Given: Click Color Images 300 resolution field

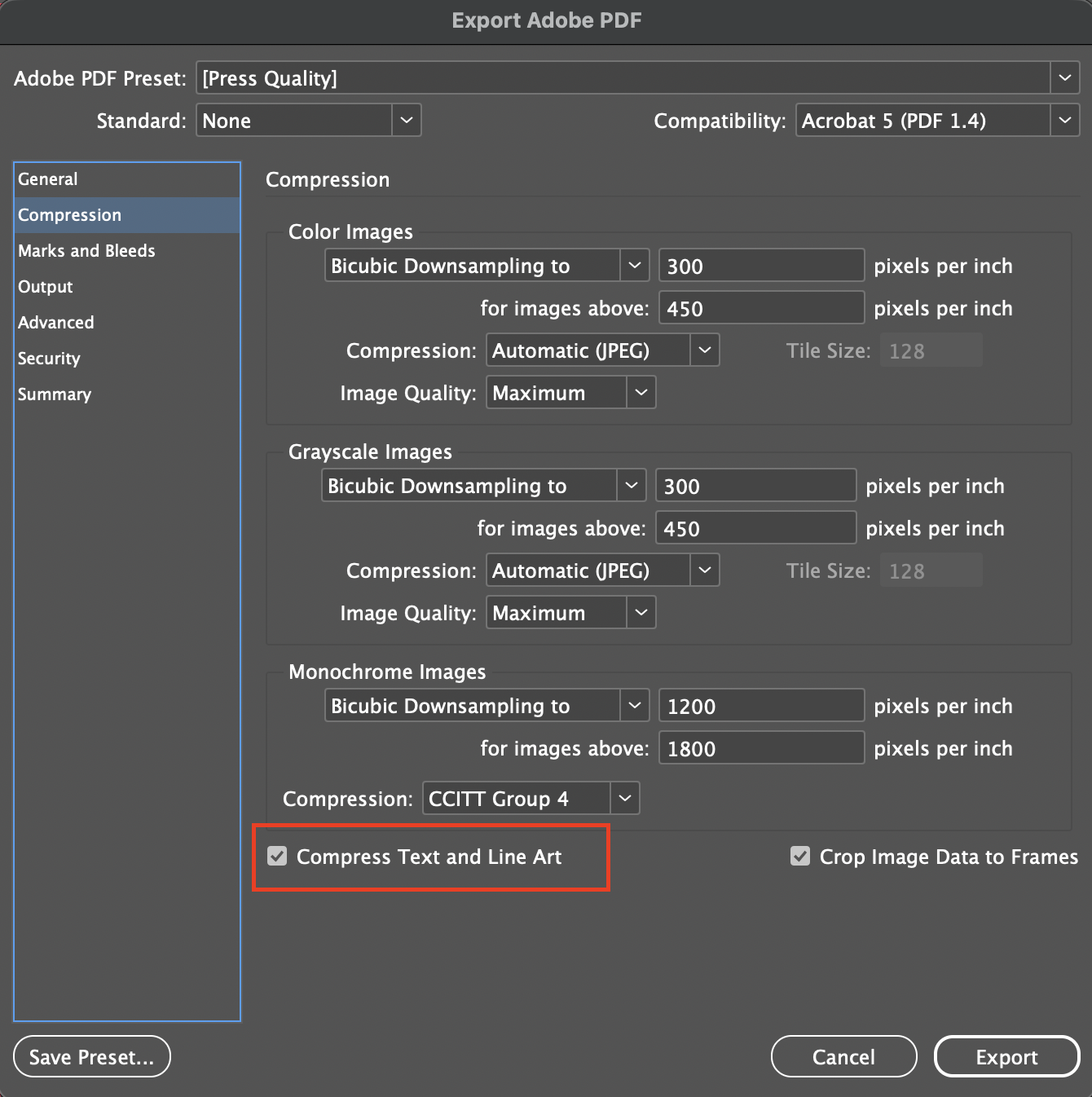Looking at the screenshot, I should (762, 266).
